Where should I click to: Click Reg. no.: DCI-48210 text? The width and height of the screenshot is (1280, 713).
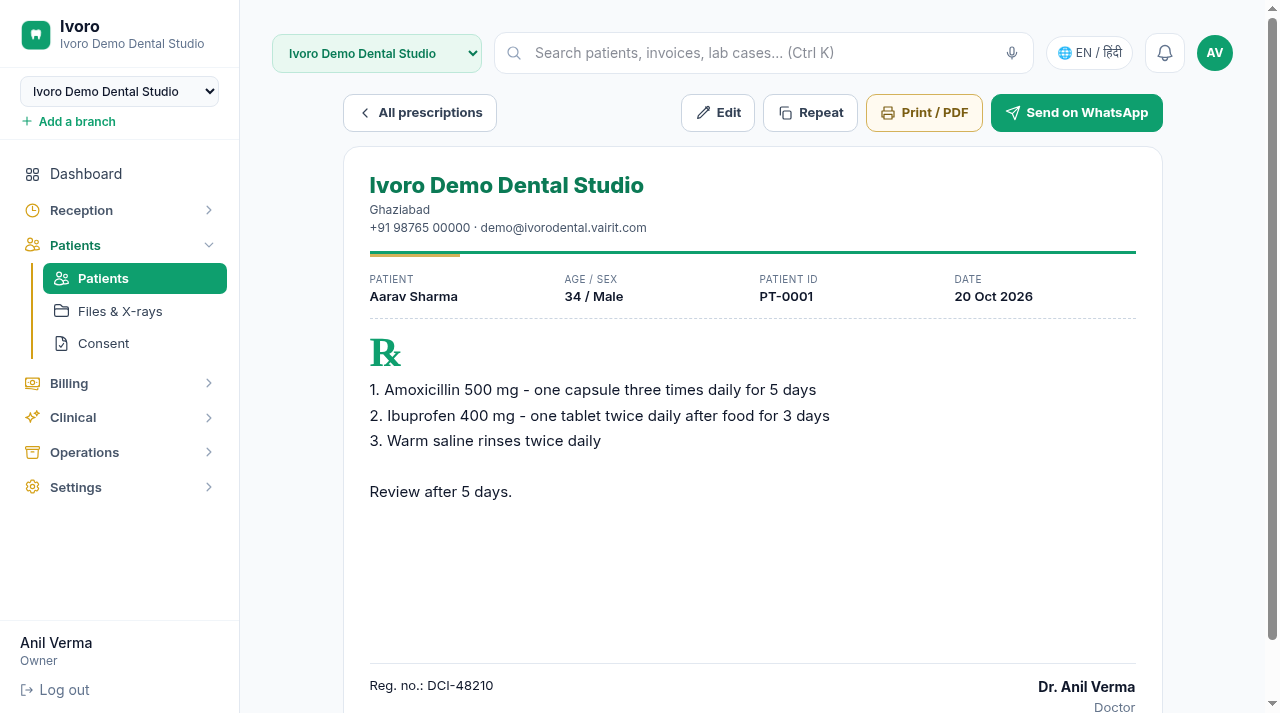tap(431, 686)
